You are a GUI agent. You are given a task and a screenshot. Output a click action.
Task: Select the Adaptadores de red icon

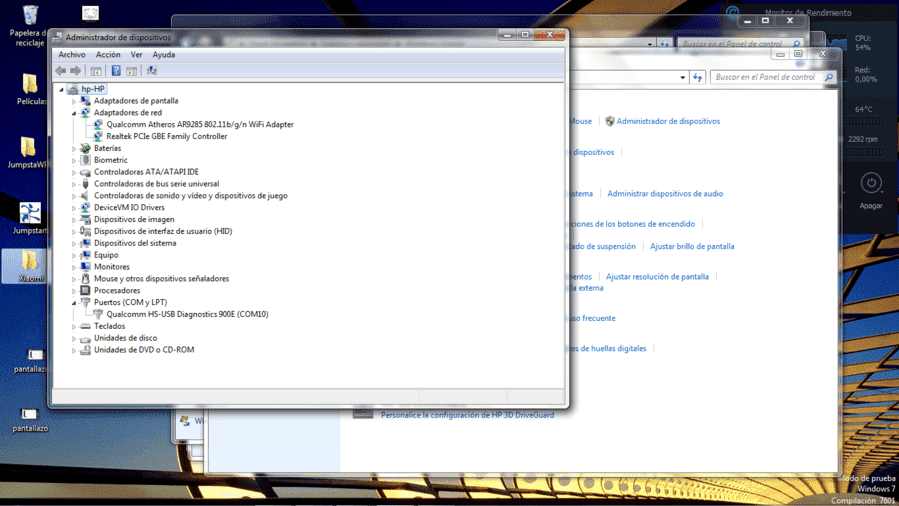[x=85, y=113]
